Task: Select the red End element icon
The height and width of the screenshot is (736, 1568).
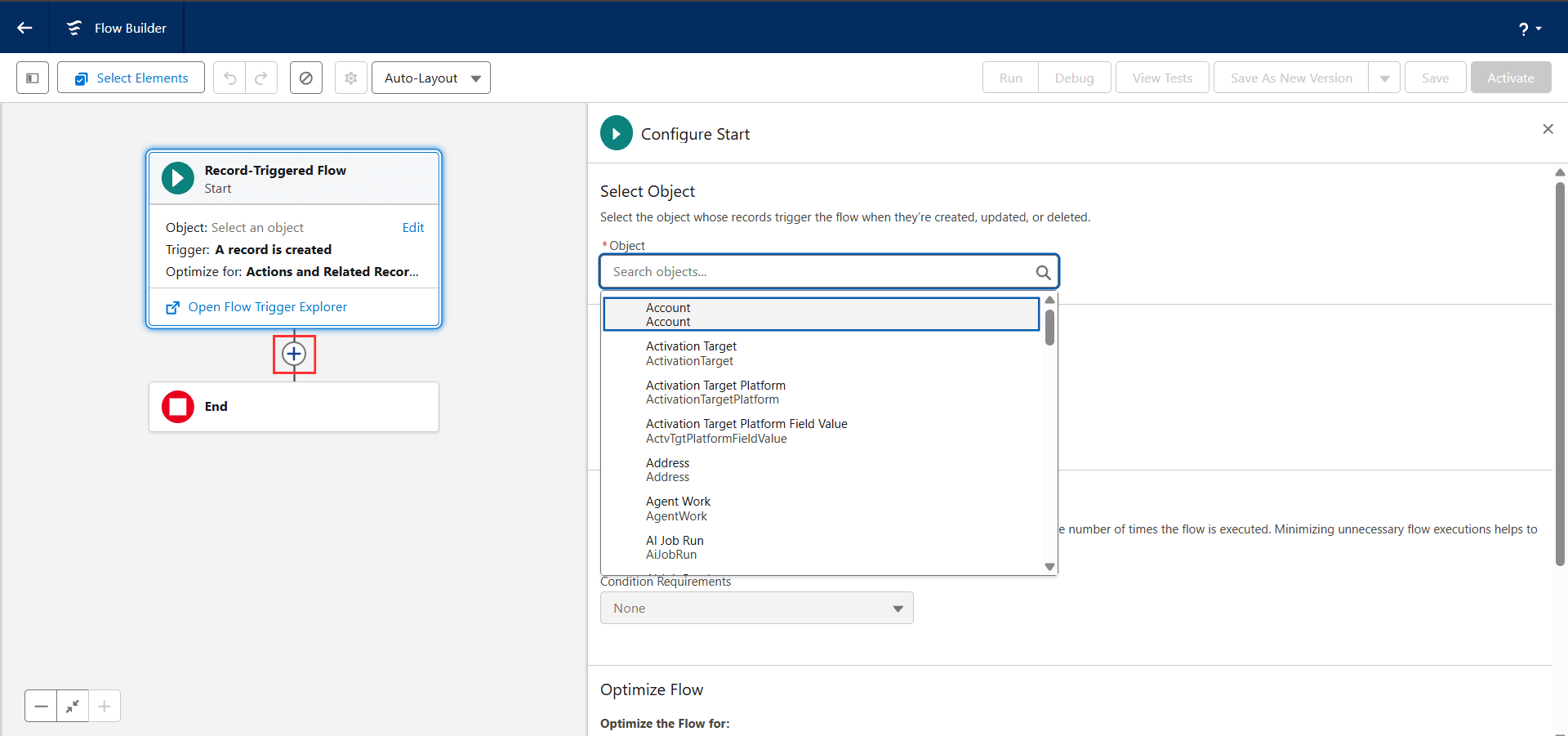Action: click(178, 407)
